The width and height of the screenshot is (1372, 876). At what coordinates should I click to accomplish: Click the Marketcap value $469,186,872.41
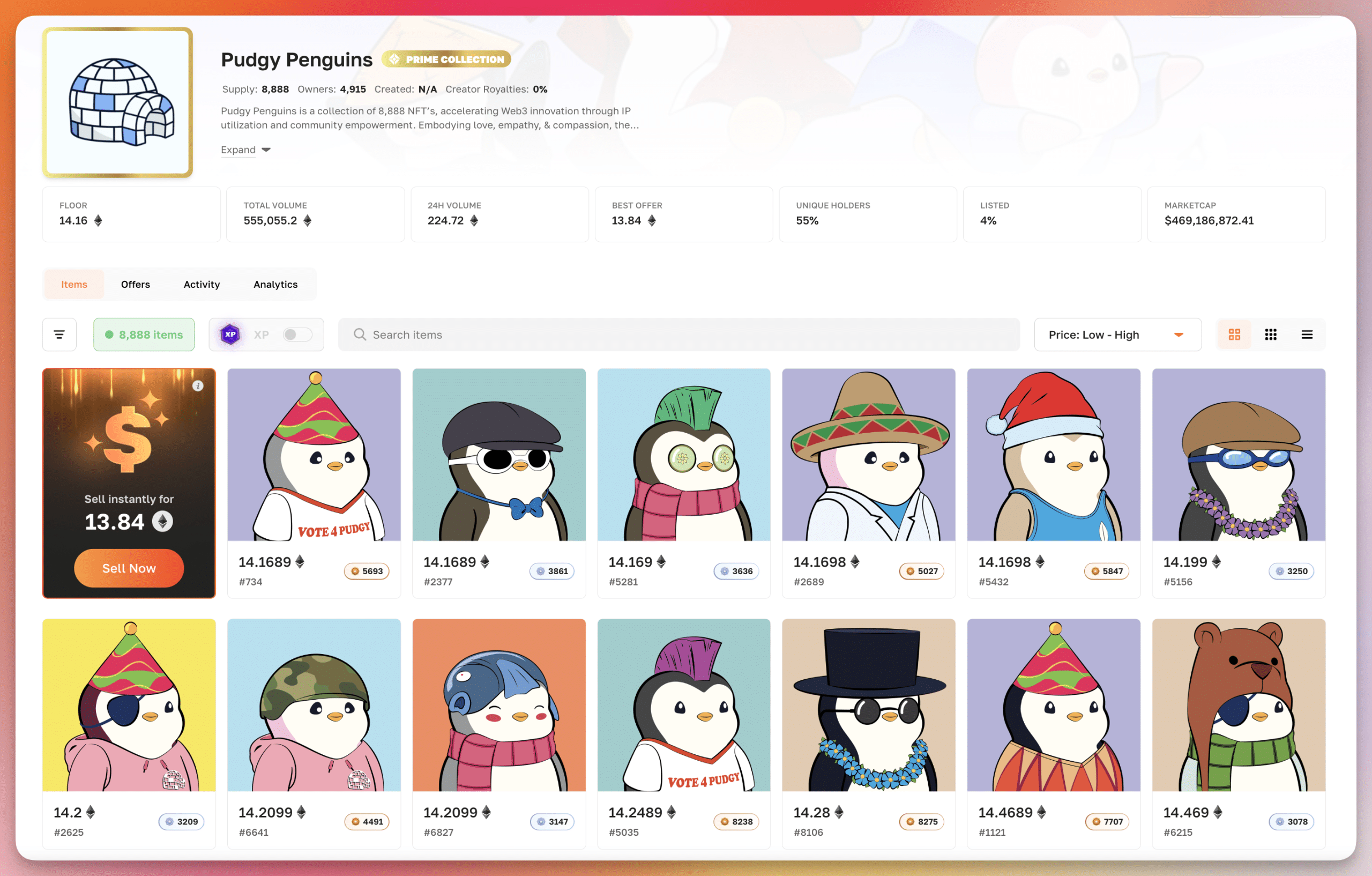pyautogui.click(x=1209, y=220)
